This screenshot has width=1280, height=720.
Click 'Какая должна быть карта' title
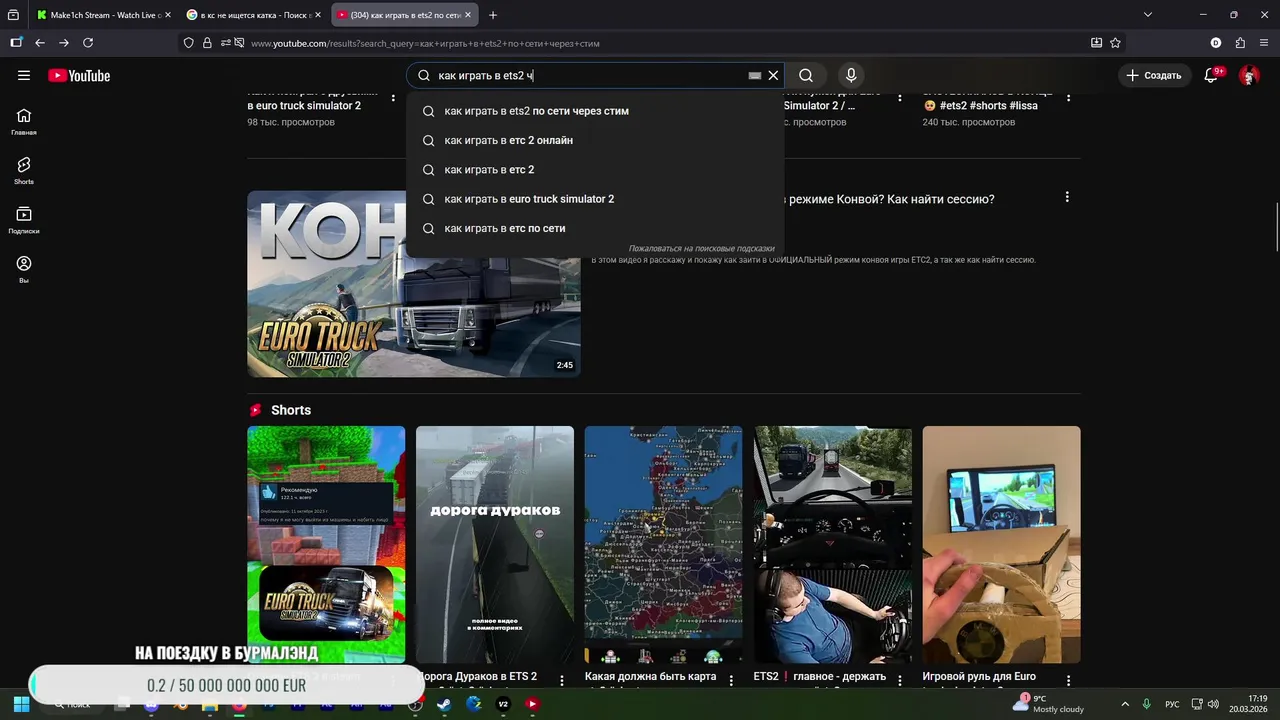[x=651, y=677]
